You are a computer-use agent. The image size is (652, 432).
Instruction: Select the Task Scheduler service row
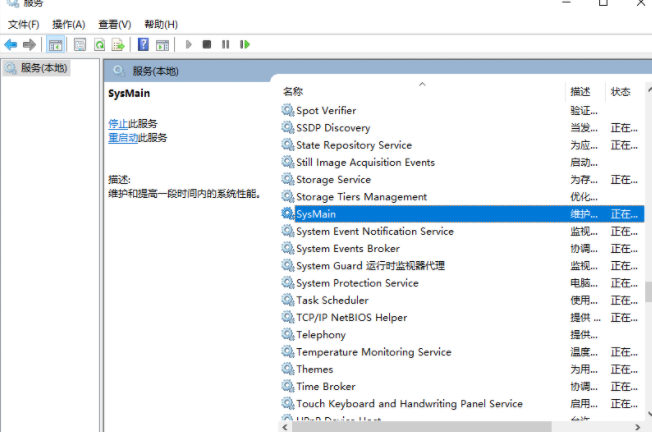tap(332, 300)
